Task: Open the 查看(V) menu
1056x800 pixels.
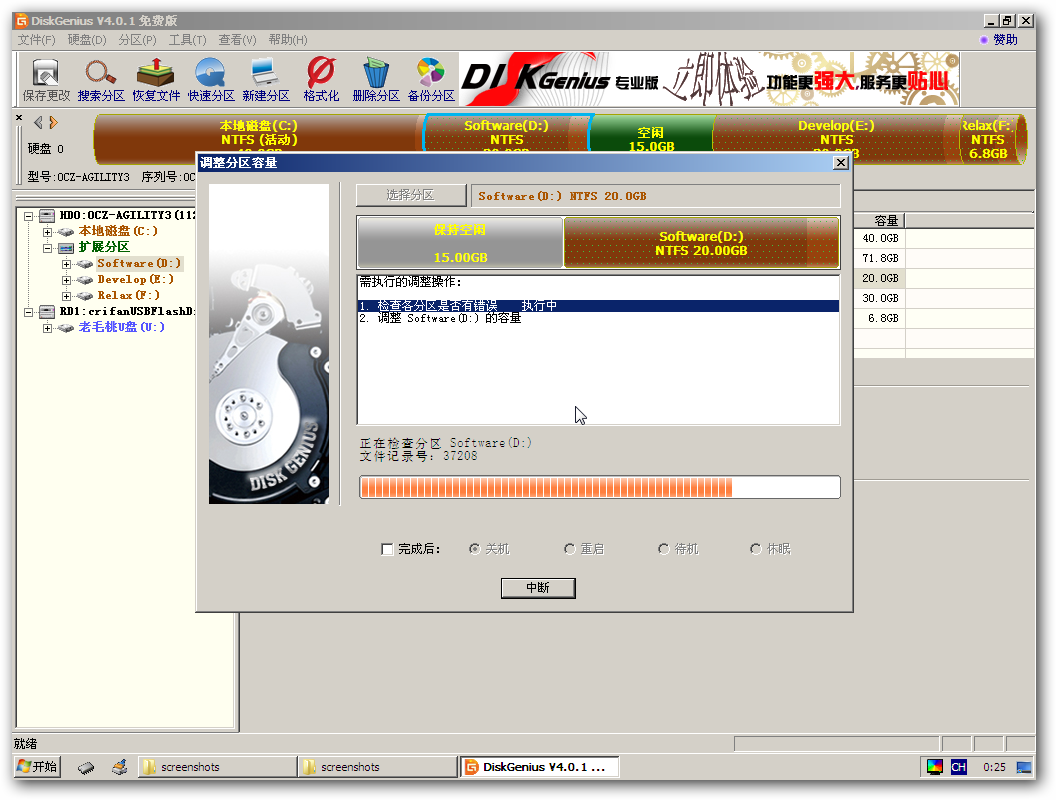Action: (x=237, y=40)
